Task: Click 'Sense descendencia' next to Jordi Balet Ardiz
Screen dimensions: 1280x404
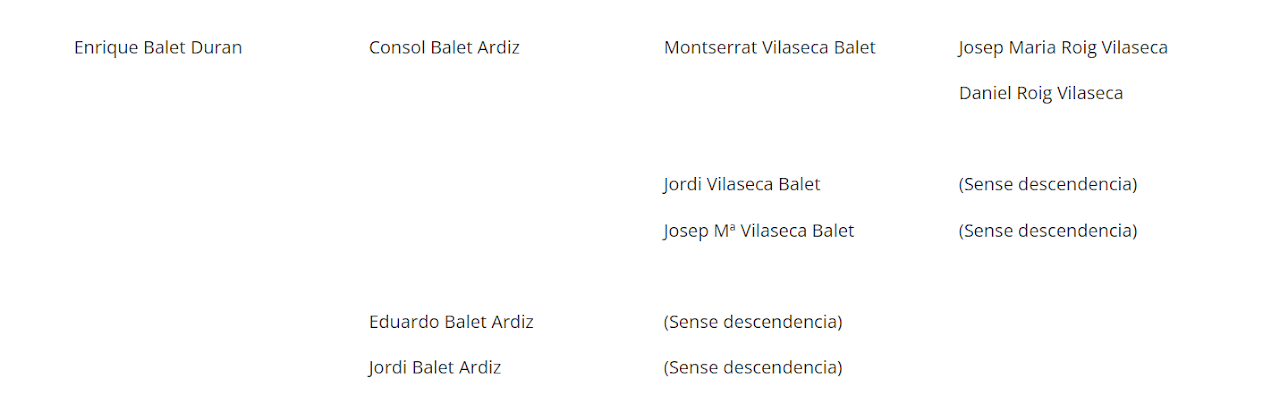Action: 752,368
